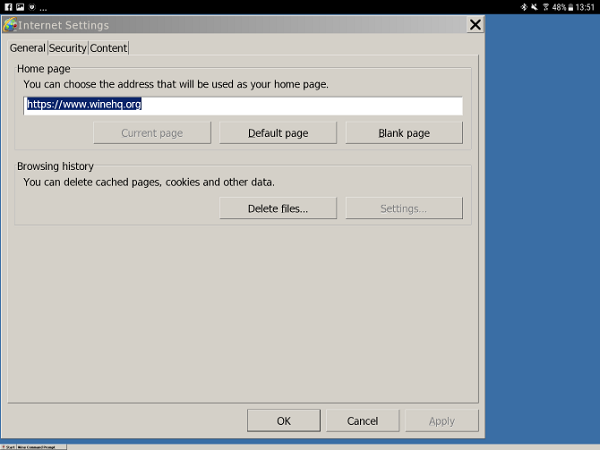
Task: Close the Internet Settings window
Action: pos(474,25)
